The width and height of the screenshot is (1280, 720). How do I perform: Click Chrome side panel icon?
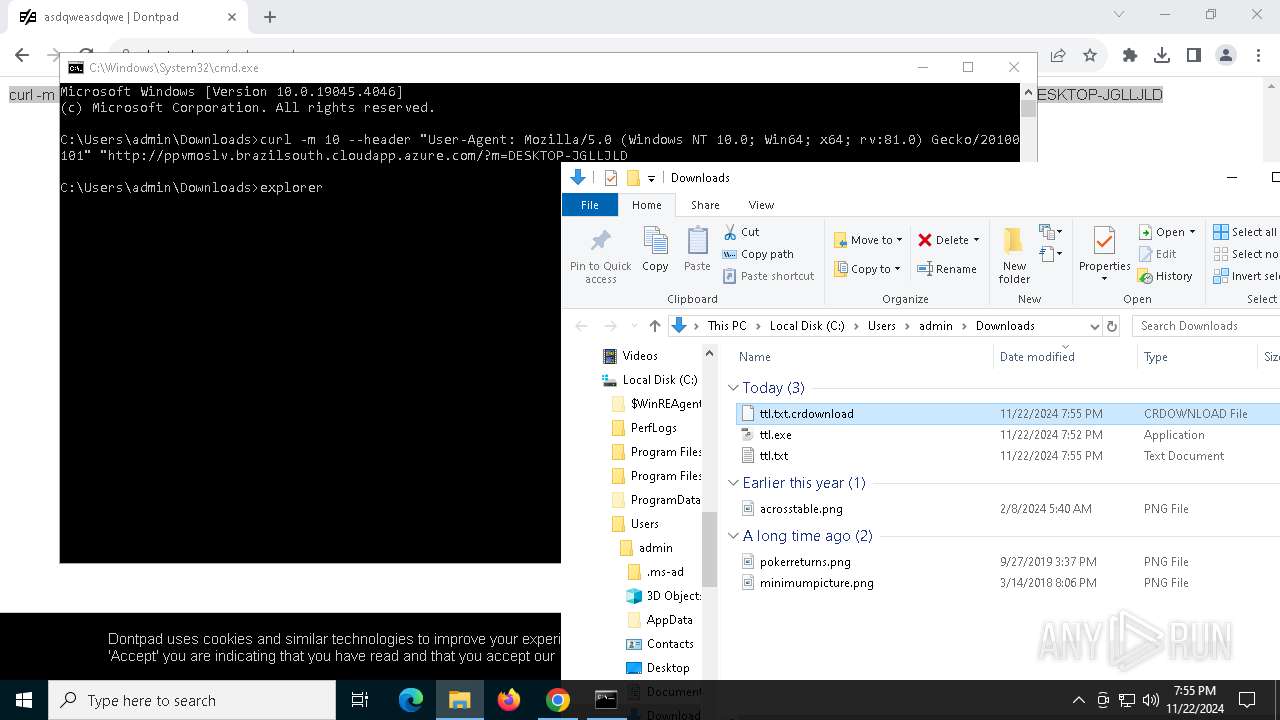tap(1194, 56)
